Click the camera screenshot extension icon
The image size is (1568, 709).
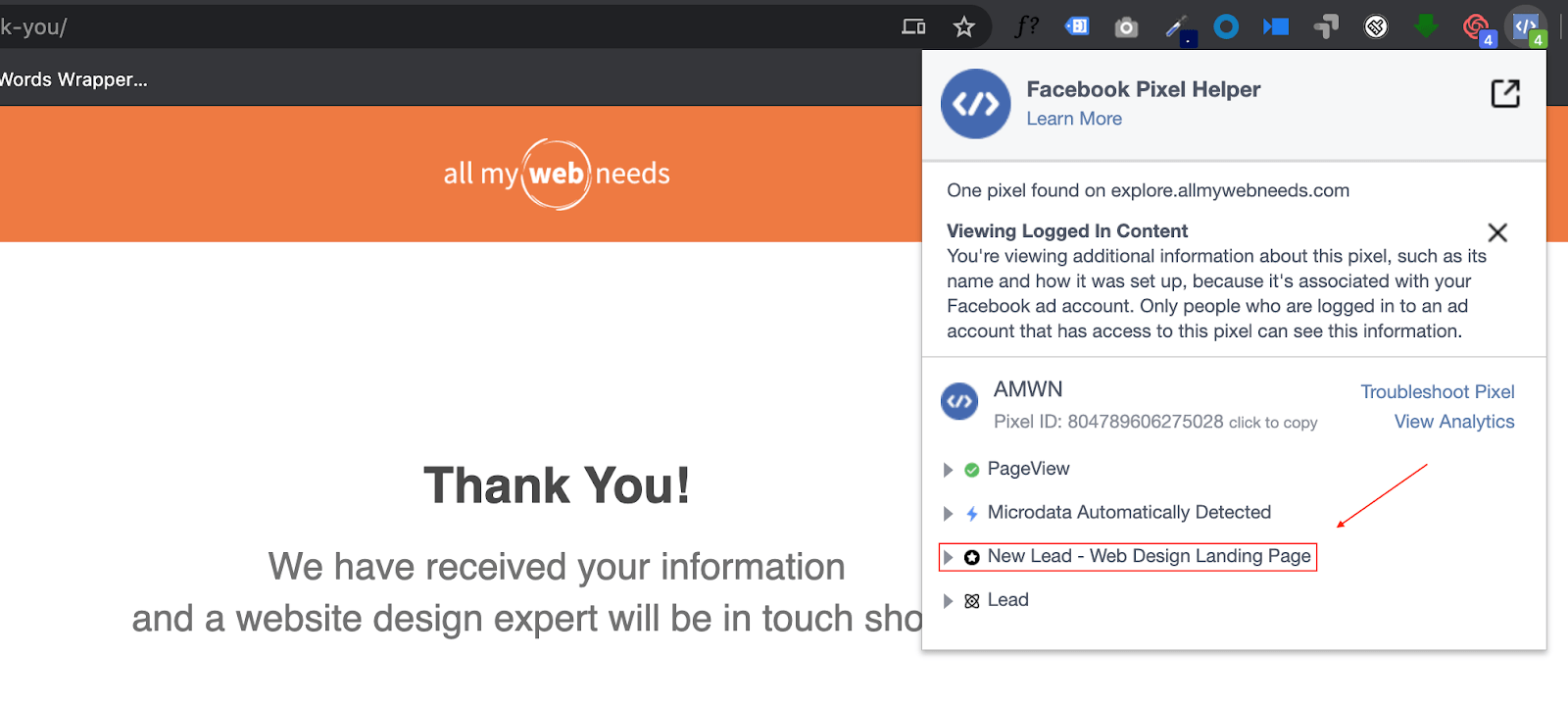[x=1127, y=27]
